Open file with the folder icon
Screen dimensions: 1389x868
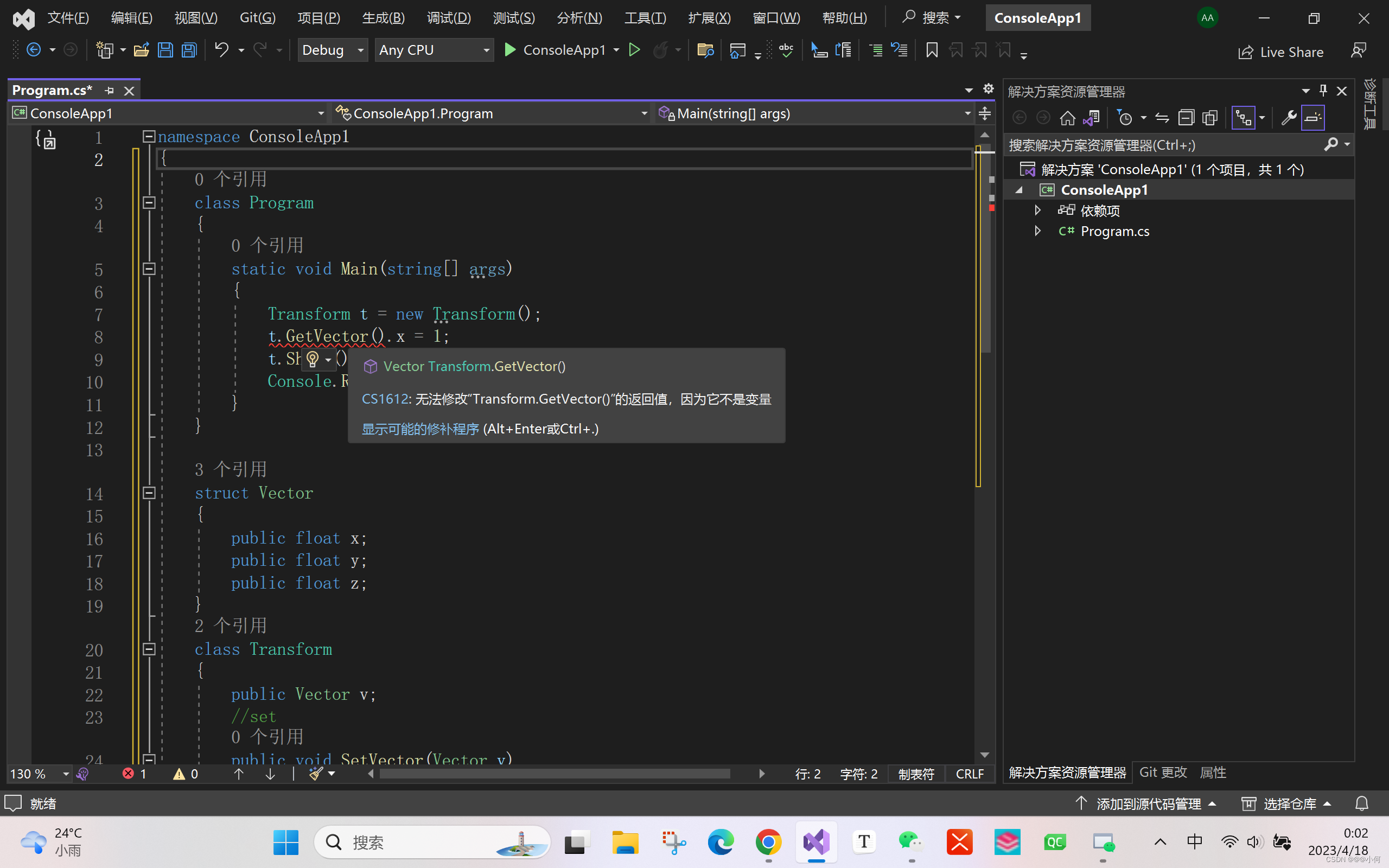point(141,50)
